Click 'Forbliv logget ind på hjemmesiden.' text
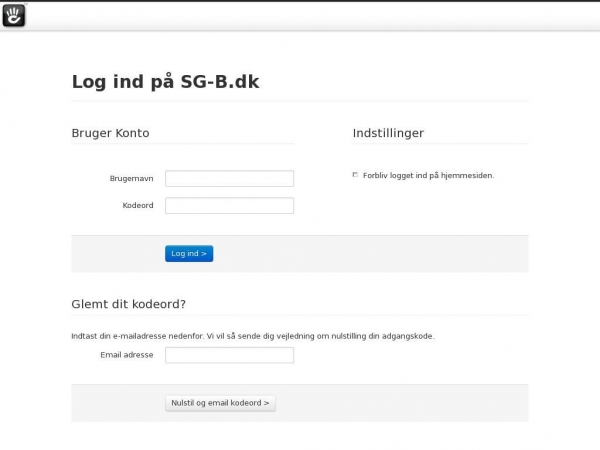This screenshot has height=450, width=600. [x=429, y=176]
